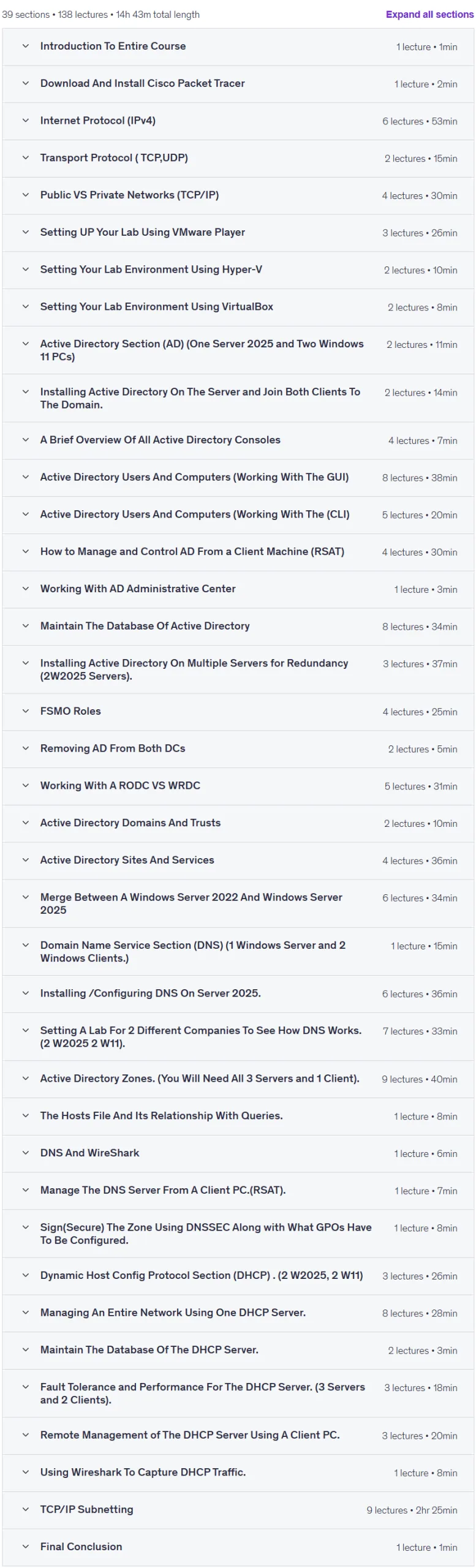
Task: Click chevron beside TCP/IP Subnetting
Action: (x=25, y=1509)
